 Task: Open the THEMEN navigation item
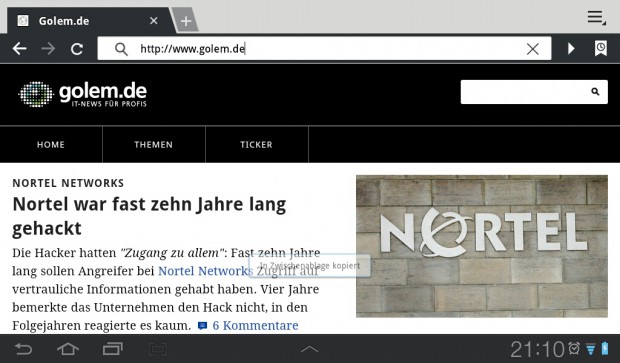click(x=153, y=145)
